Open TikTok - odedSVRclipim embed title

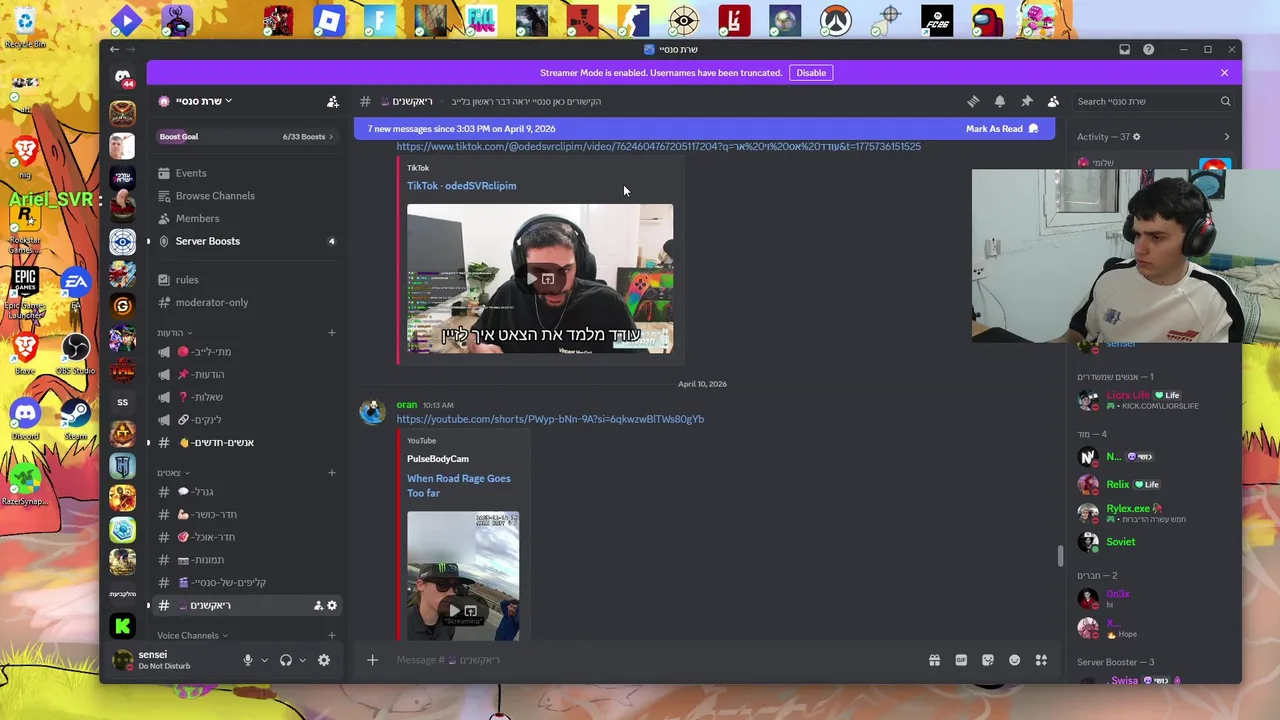tap(461, 186)
